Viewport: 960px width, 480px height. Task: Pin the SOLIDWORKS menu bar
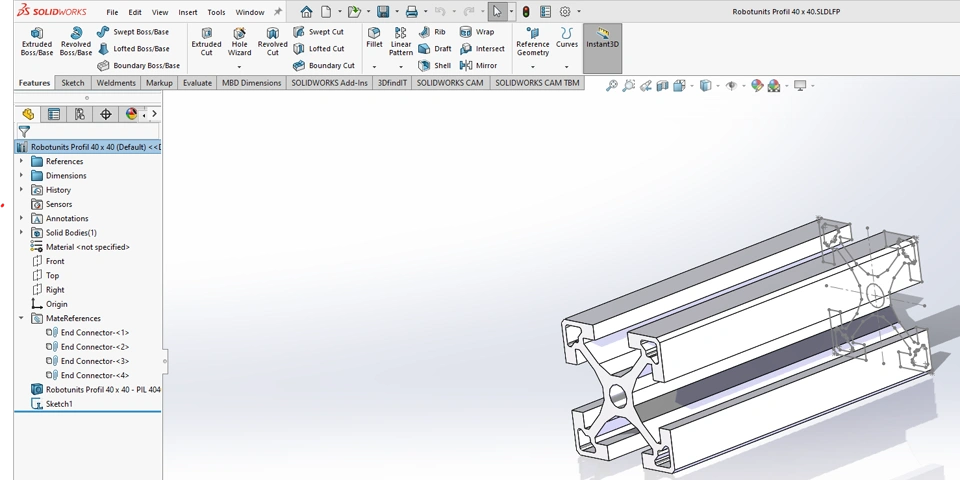coord(278,12)
